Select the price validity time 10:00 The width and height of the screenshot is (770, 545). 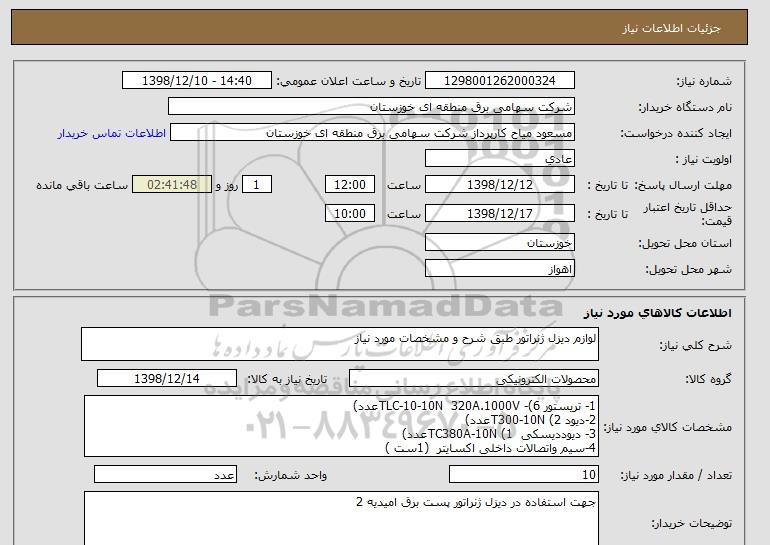pyautogui.click(x=351, y=213)
